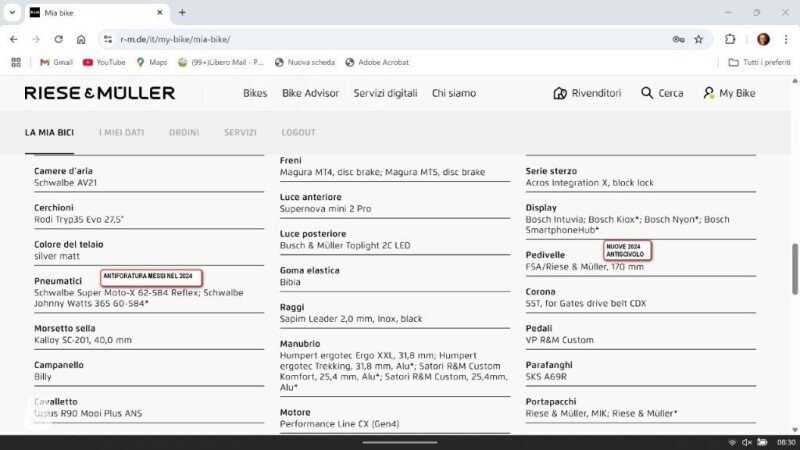Open the Chi siamo menu
800x450 pixels.
[454, 93]
